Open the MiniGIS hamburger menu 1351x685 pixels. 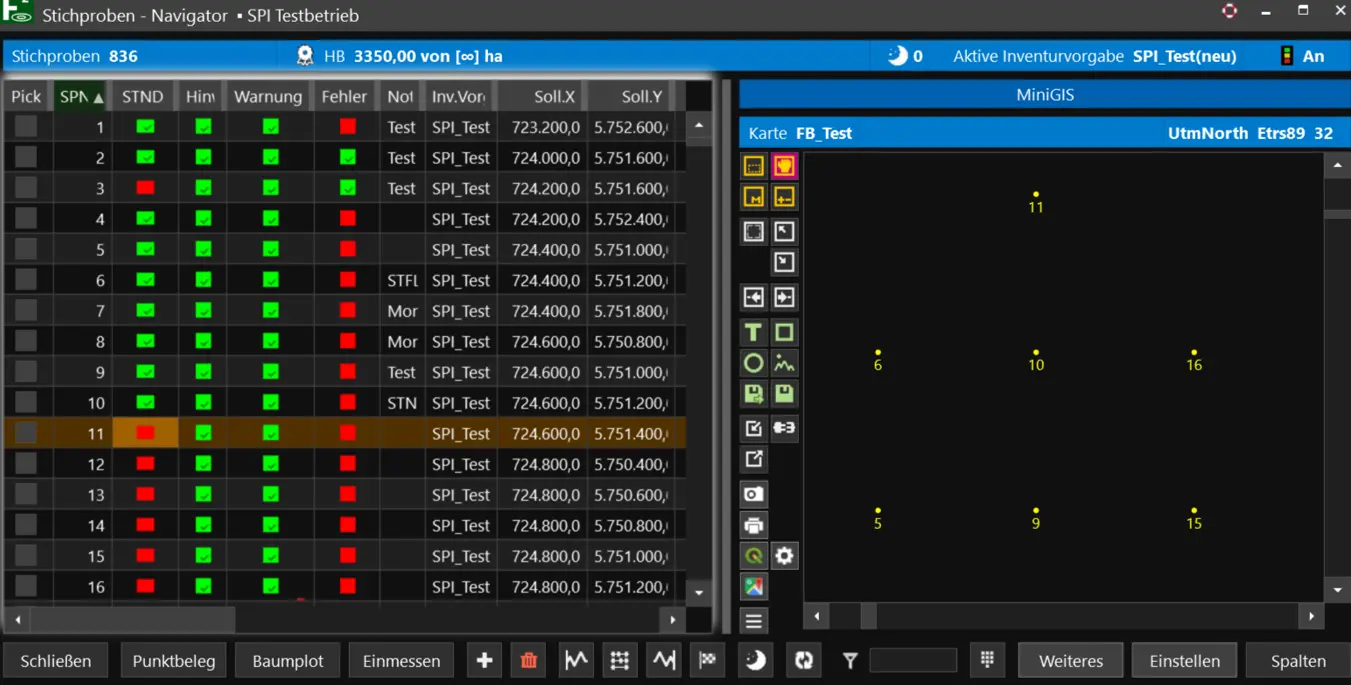(754, 621)
